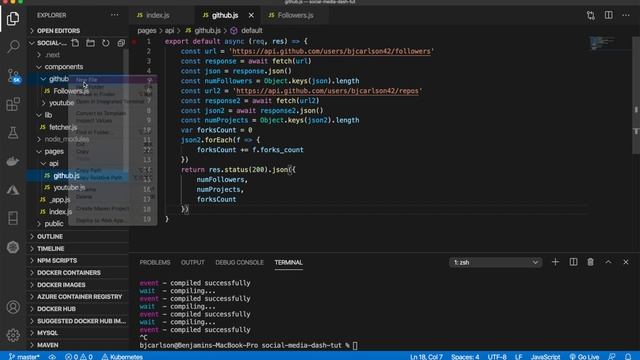Select the TERMINAL panel tab
Viewport: 640px width, 360px height.
point(289,262)
